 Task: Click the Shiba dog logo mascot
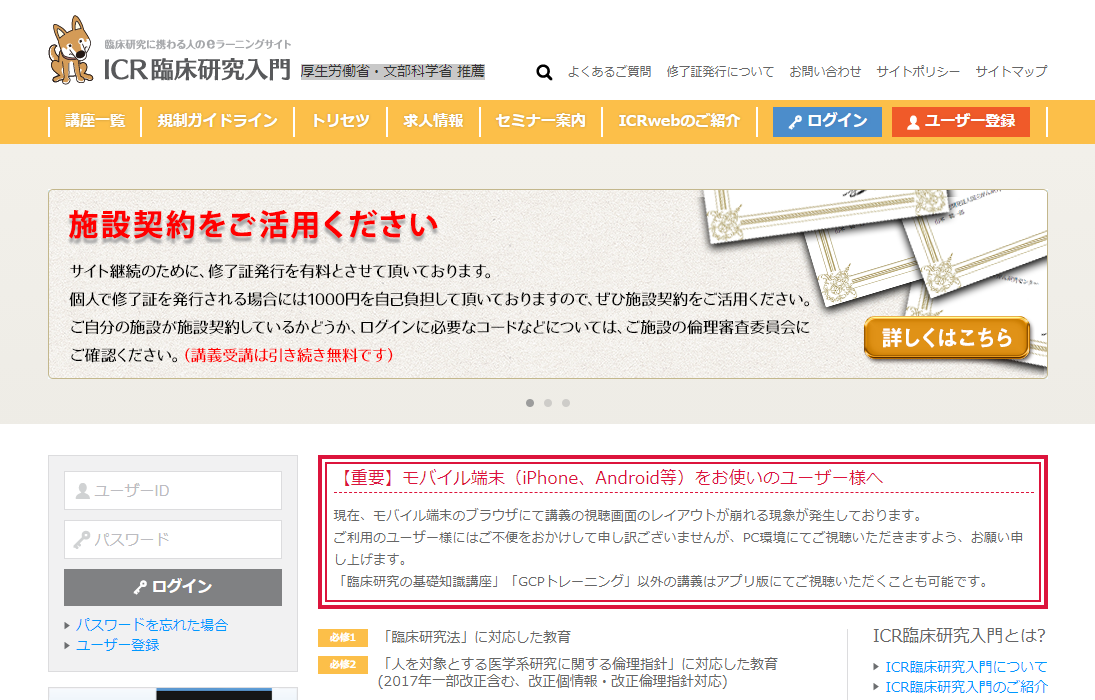71,50
